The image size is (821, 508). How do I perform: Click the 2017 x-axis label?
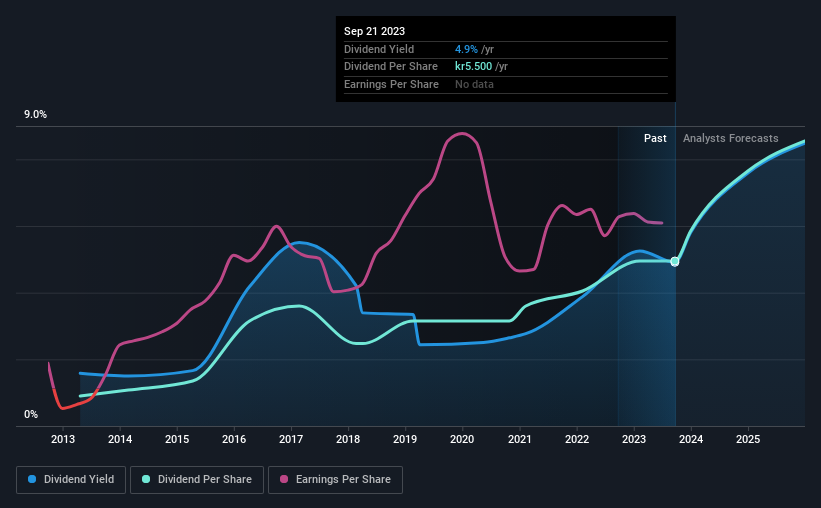(291, 439)
